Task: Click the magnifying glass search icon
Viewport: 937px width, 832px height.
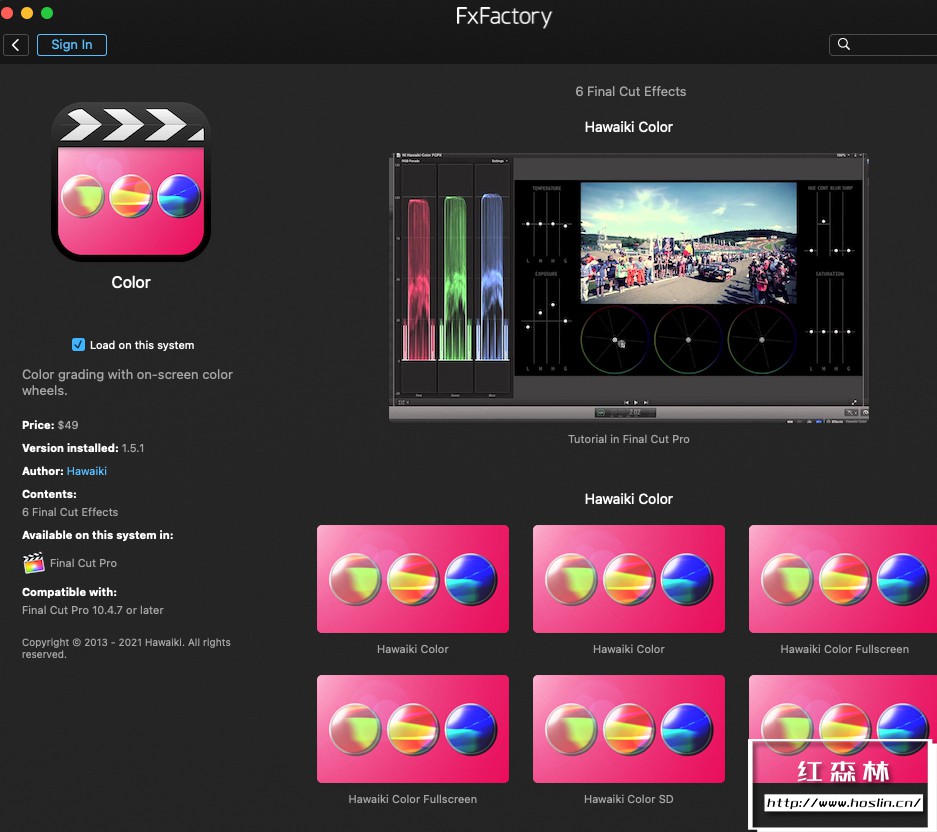Action: click(x=843, y=44)
